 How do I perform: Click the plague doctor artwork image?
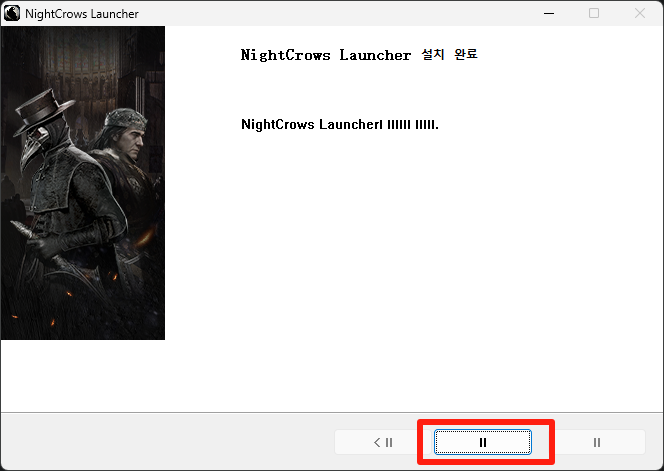(x=83, y=183)
